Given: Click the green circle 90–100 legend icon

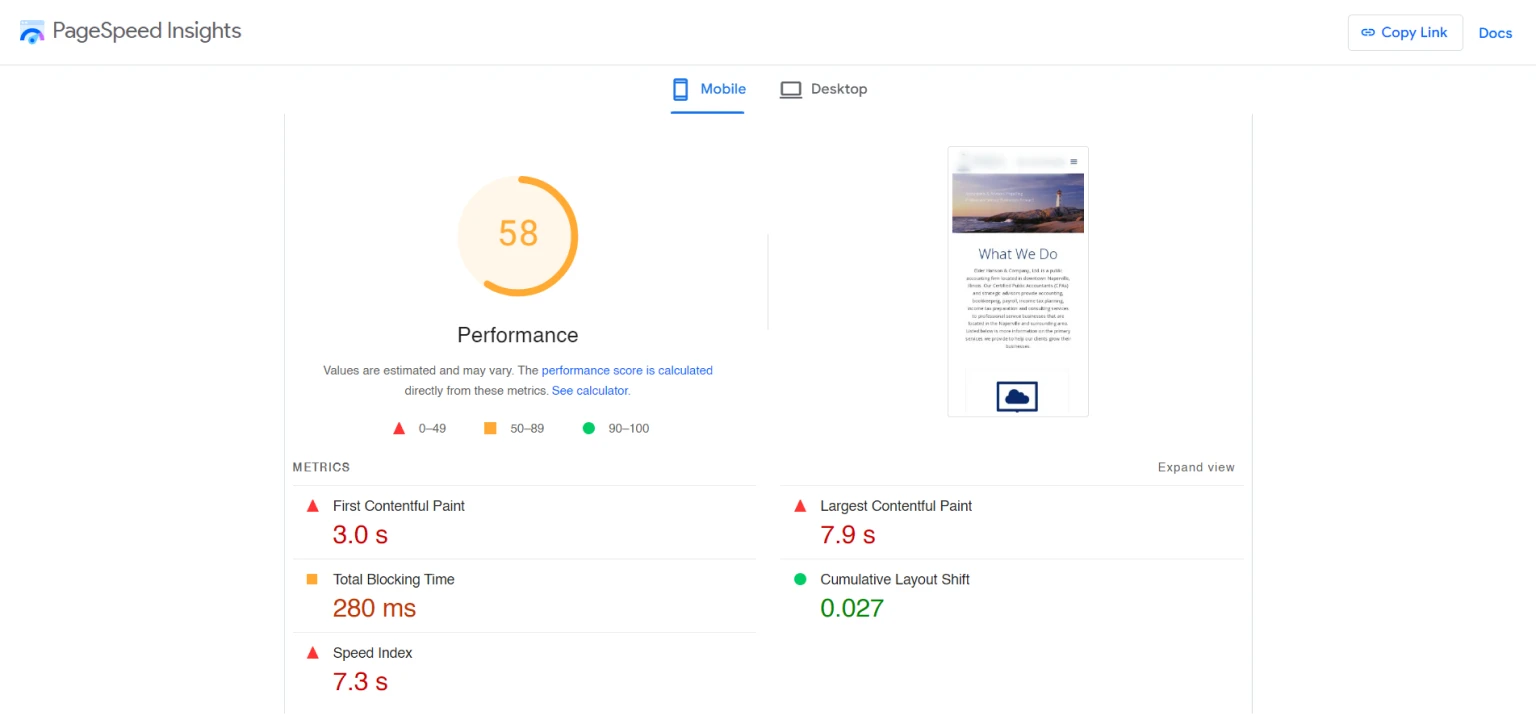Looking at the screenshot, I should click(589, 428).
